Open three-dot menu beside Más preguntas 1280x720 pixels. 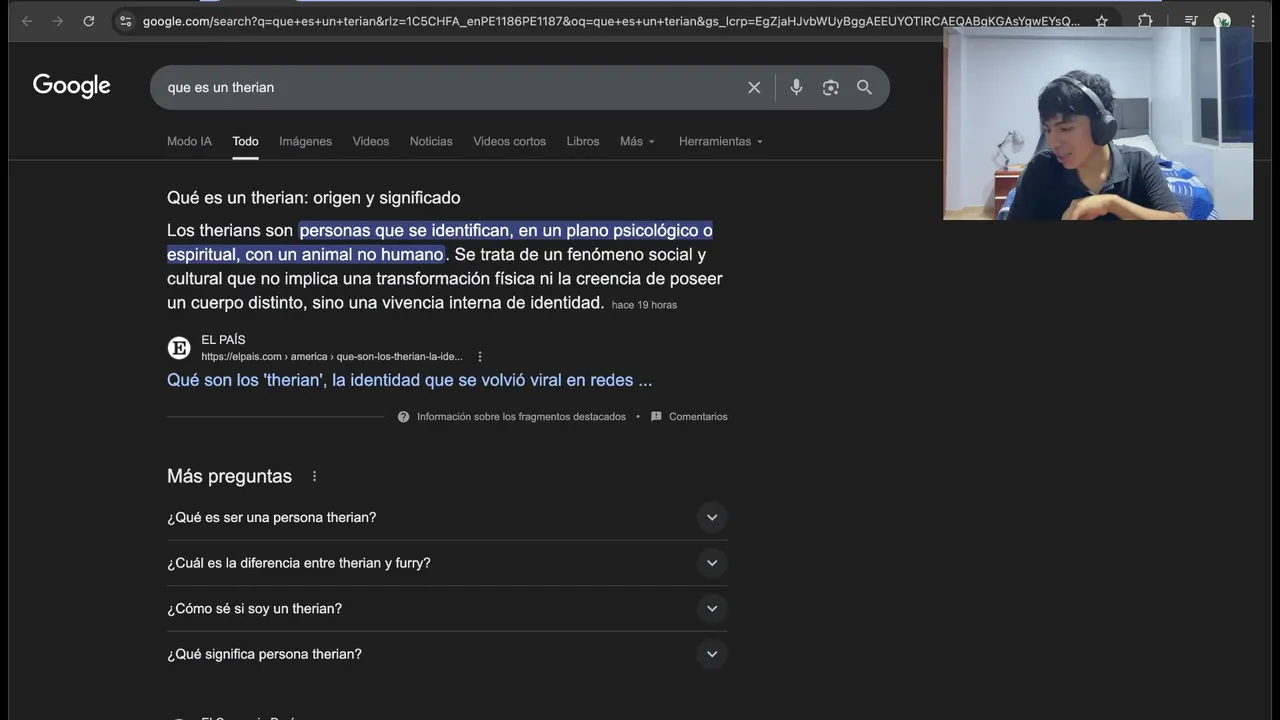click(314, 477)
